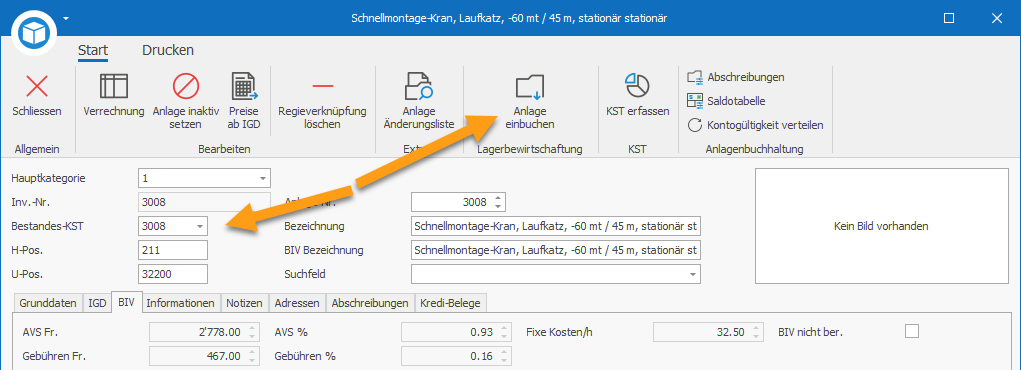Image resolution: width=1021 pixels, height=370 pixels.
Task: Expand the Bestandes-KST dropdown
Action: 199,226
